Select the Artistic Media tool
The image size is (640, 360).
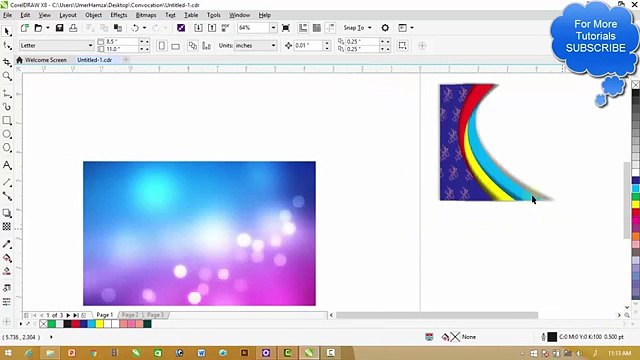[x=7, y=107]
